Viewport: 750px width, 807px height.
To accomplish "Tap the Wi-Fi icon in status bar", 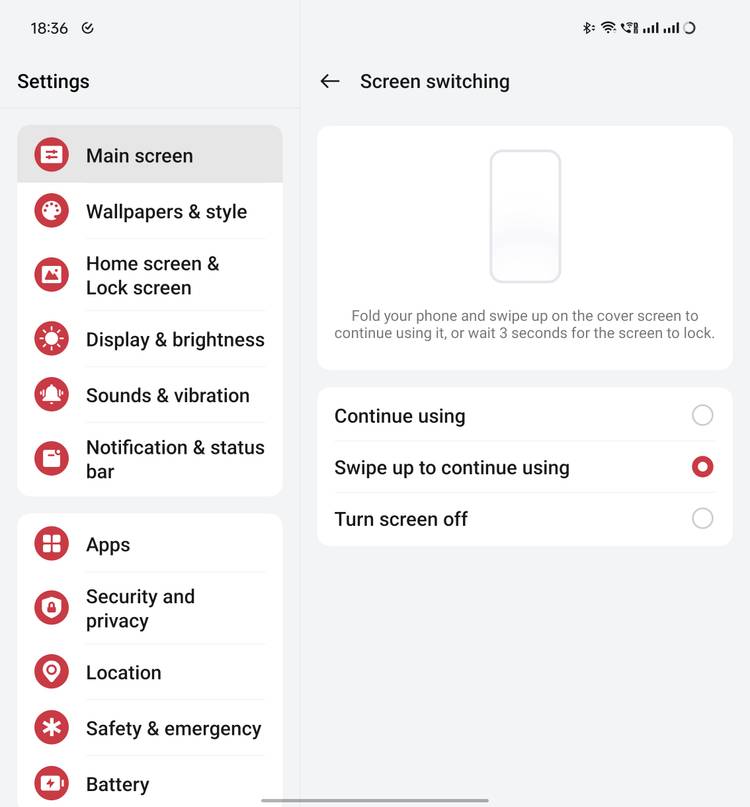I will [x=608, y=28].
